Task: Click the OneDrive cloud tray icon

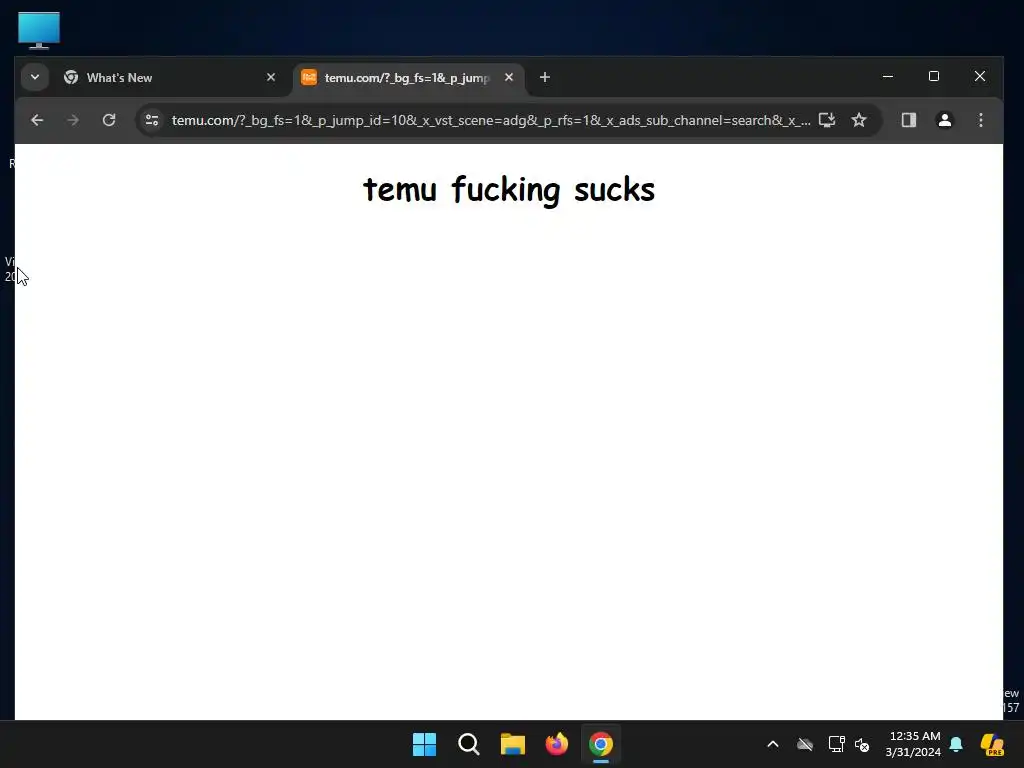Action: click(x=805, y=744)
